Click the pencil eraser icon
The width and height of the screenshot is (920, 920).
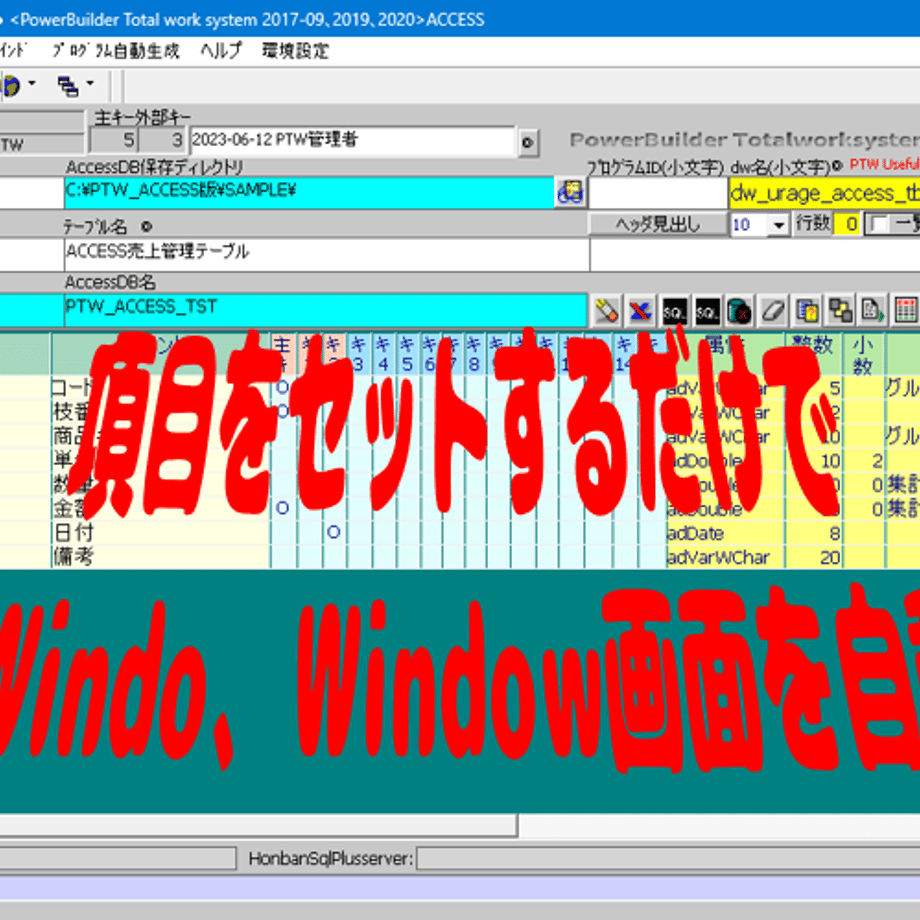point(607,310)
